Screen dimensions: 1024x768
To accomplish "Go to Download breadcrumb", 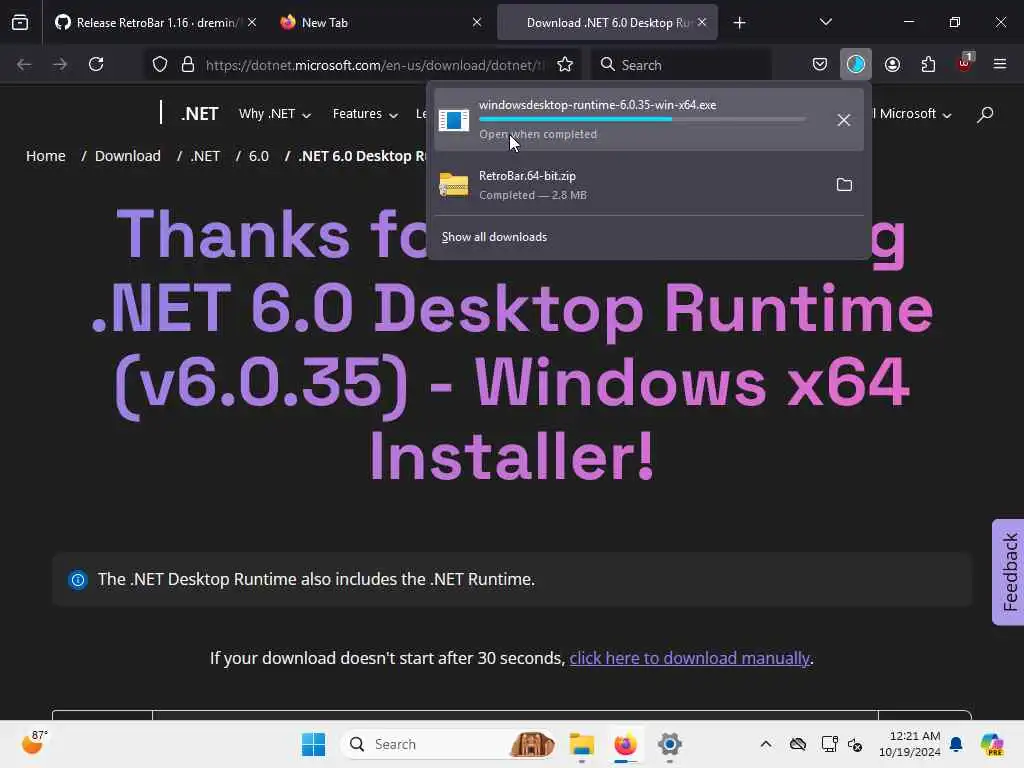I will [127, 156].
